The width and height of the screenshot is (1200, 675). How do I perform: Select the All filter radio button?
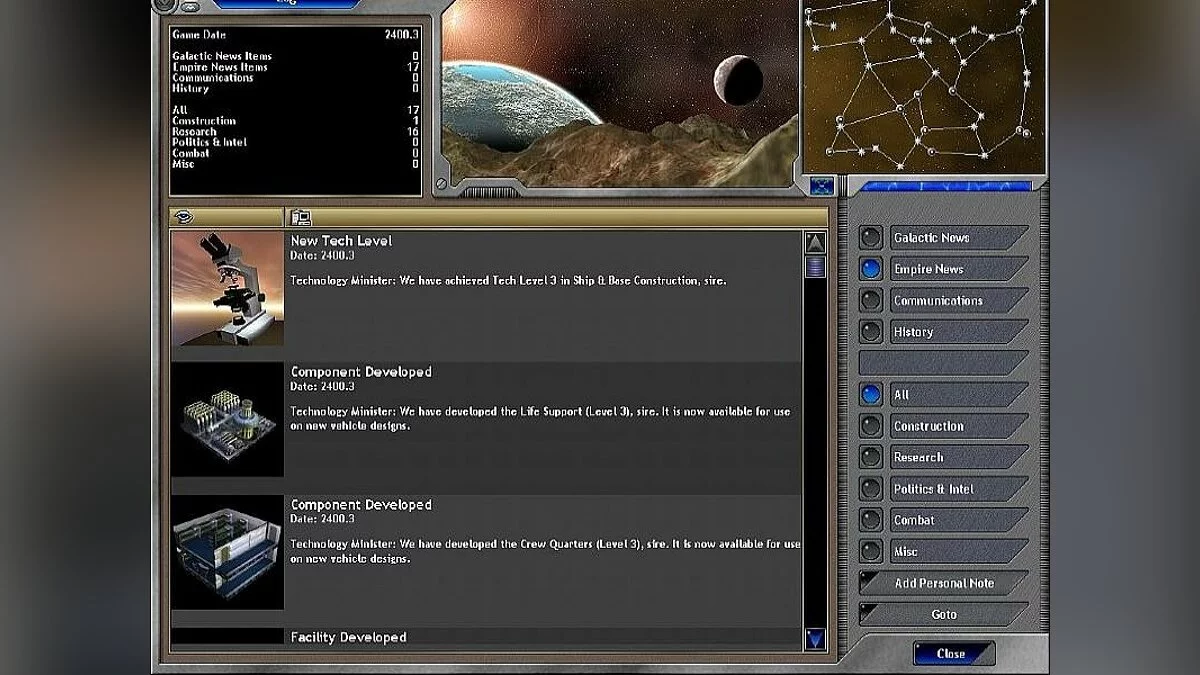click(871, 395)
